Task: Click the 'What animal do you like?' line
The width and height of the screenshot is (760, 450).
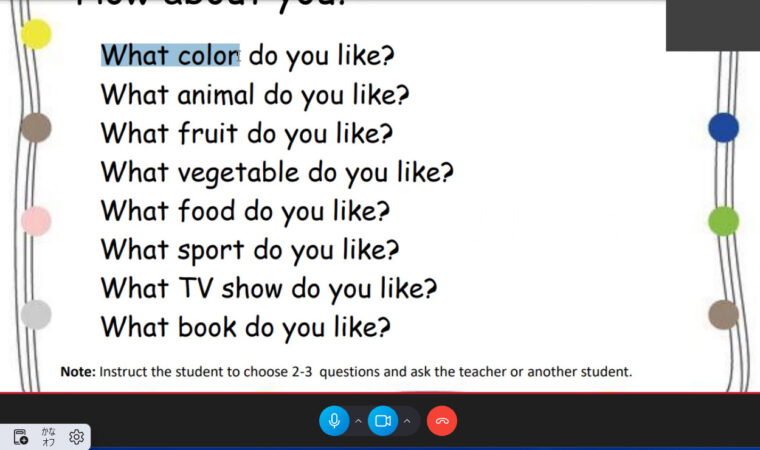Action: tap(255, 95)
